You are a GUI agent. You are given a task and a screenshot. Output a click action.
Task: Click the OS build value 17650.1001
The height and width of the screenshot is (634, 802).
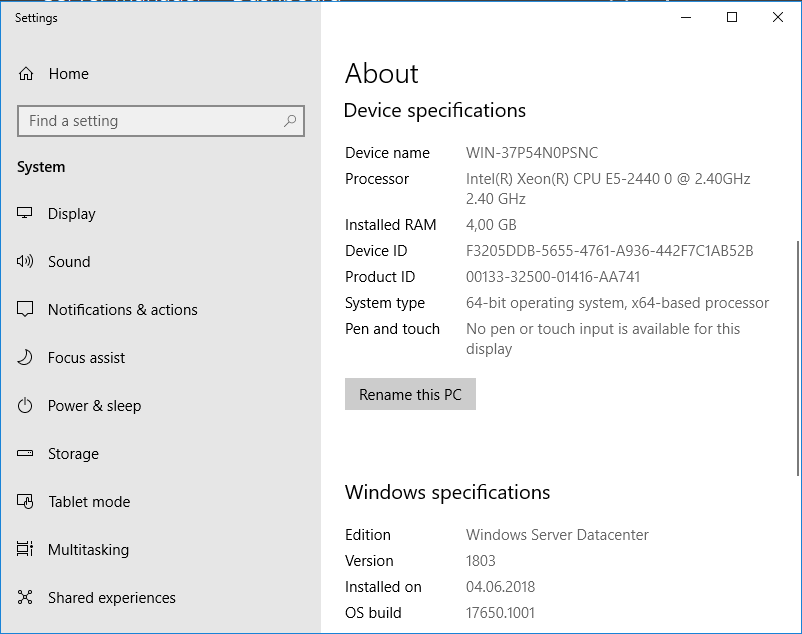tap(500, 613)
